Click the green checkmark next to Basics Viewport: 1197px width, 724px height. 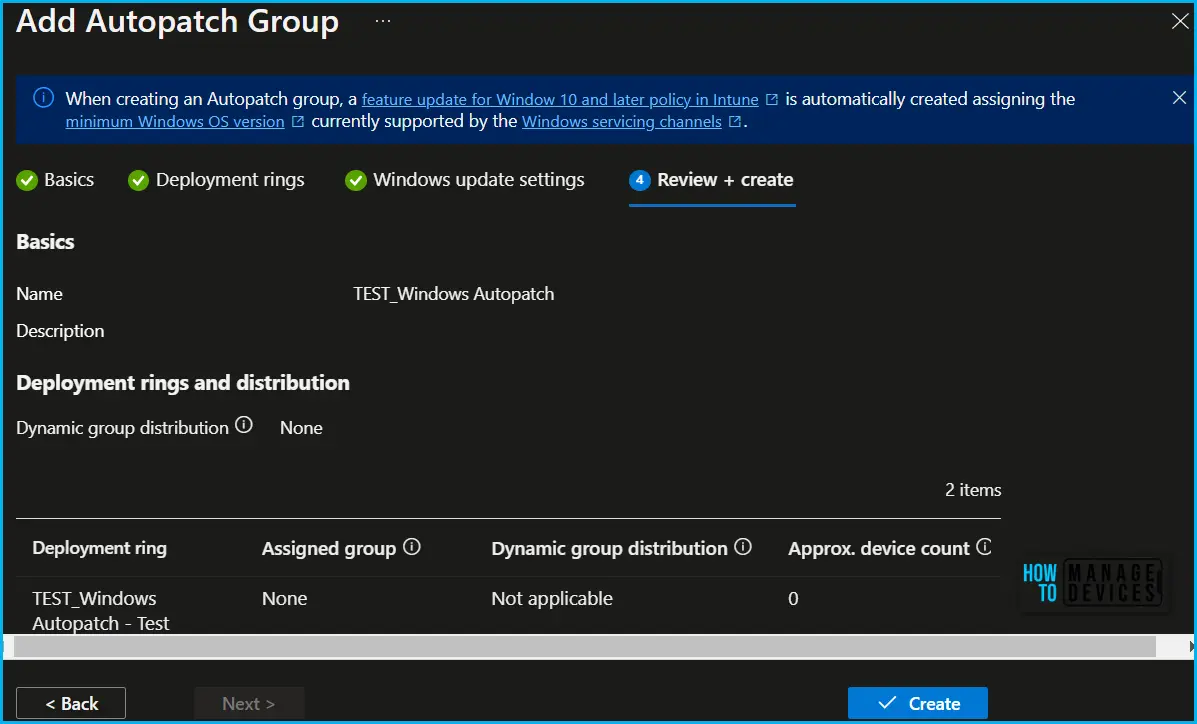(27, 181)
